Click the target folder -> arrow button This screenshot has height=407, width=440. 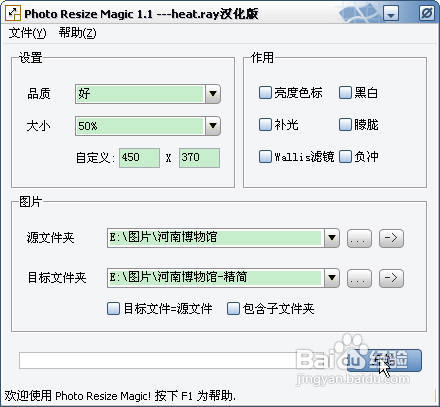391,278
